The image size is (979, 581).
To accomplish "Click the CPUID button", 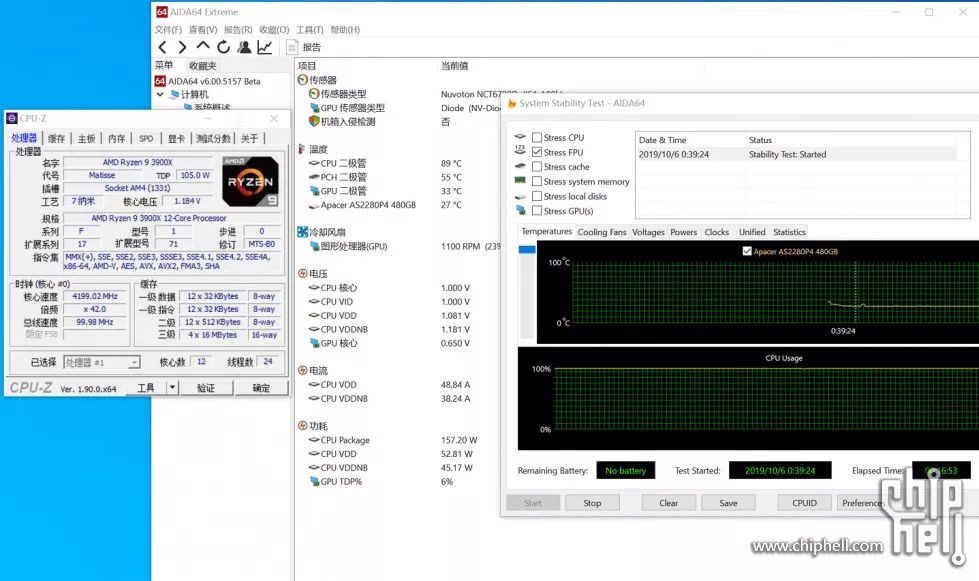I will point(804,503).
